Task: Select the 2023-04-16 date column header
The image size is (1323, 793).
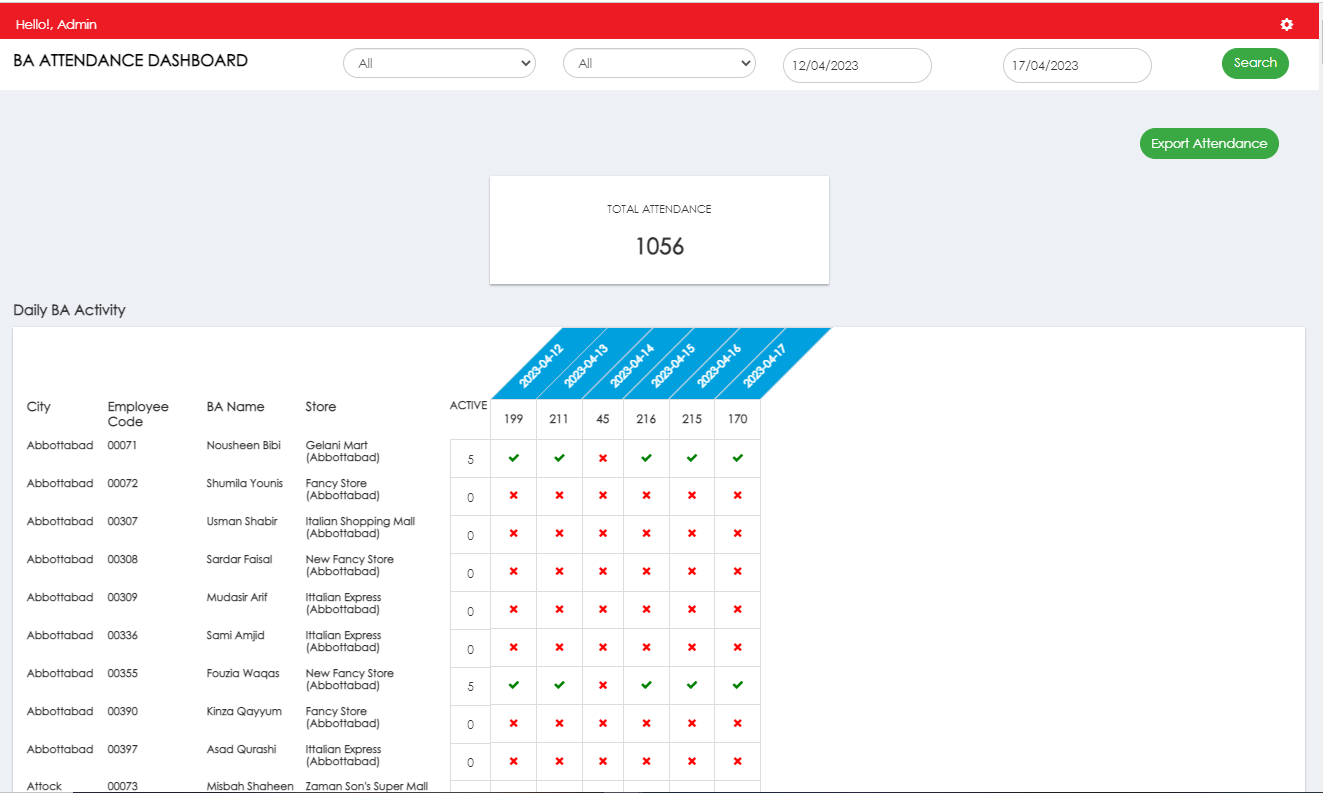Action: click(719, 366)
